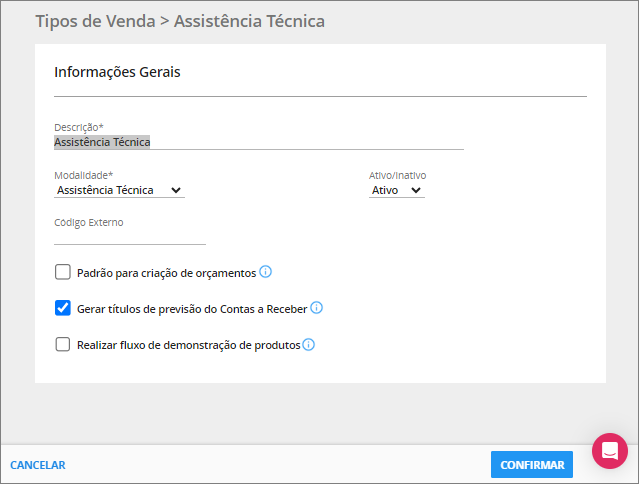Click the Ativo/Inativo field label
This screenshot has height=484, width=639.
pos(397,175)
